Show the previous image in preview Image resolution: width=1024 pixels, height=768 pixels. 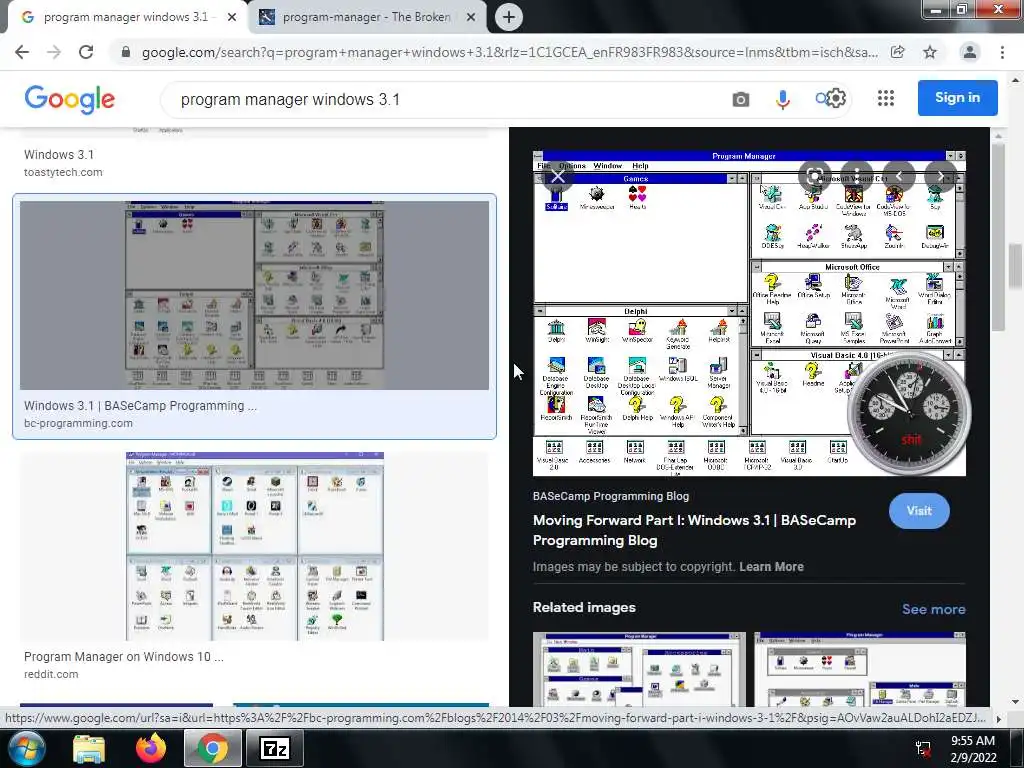click(899, 176)
